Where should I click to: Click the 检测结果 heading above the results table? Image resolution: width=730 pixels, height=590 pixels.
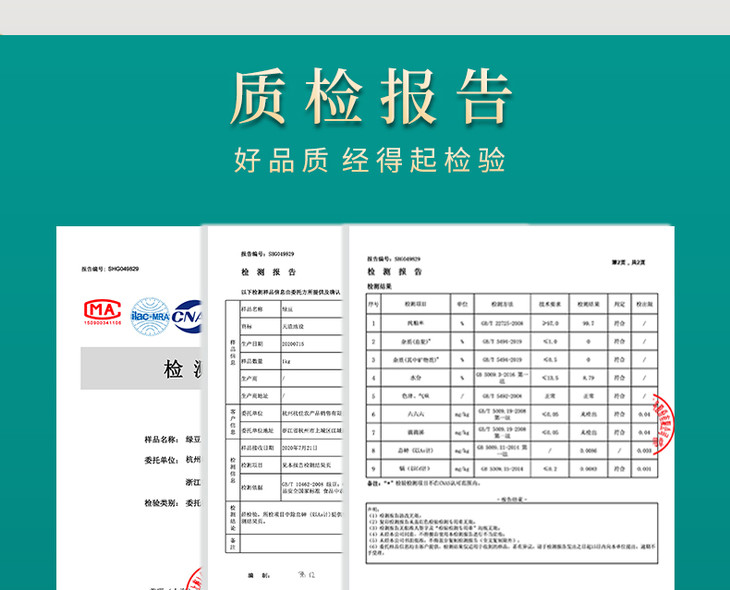pyautogui.click(x=381, y=286)
